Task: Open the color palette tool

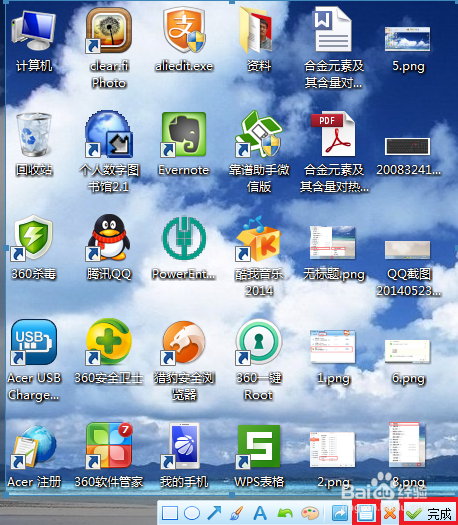Action: tap(310, 513)
